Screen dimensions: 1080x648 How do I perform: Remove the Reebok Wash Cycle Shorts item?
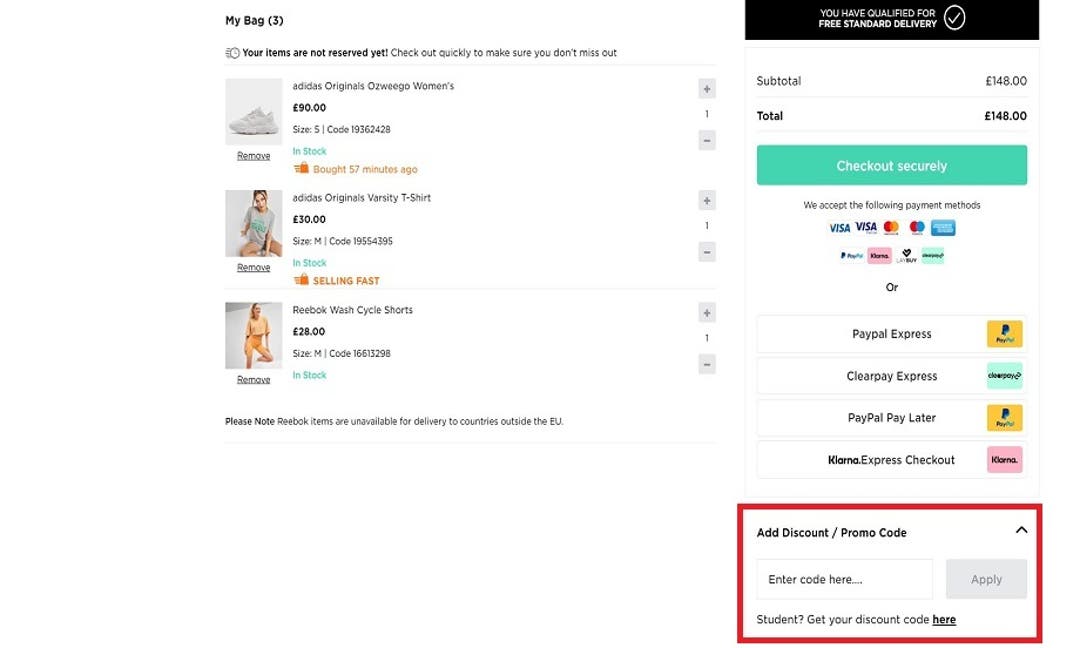click(x=253, y=379)
